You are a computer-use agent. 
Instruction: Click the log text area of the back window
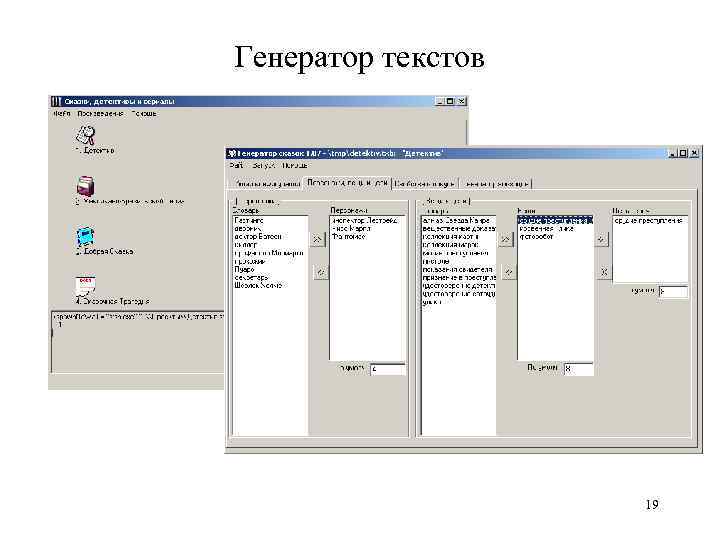pyautogui.click(x=137, y=342)
